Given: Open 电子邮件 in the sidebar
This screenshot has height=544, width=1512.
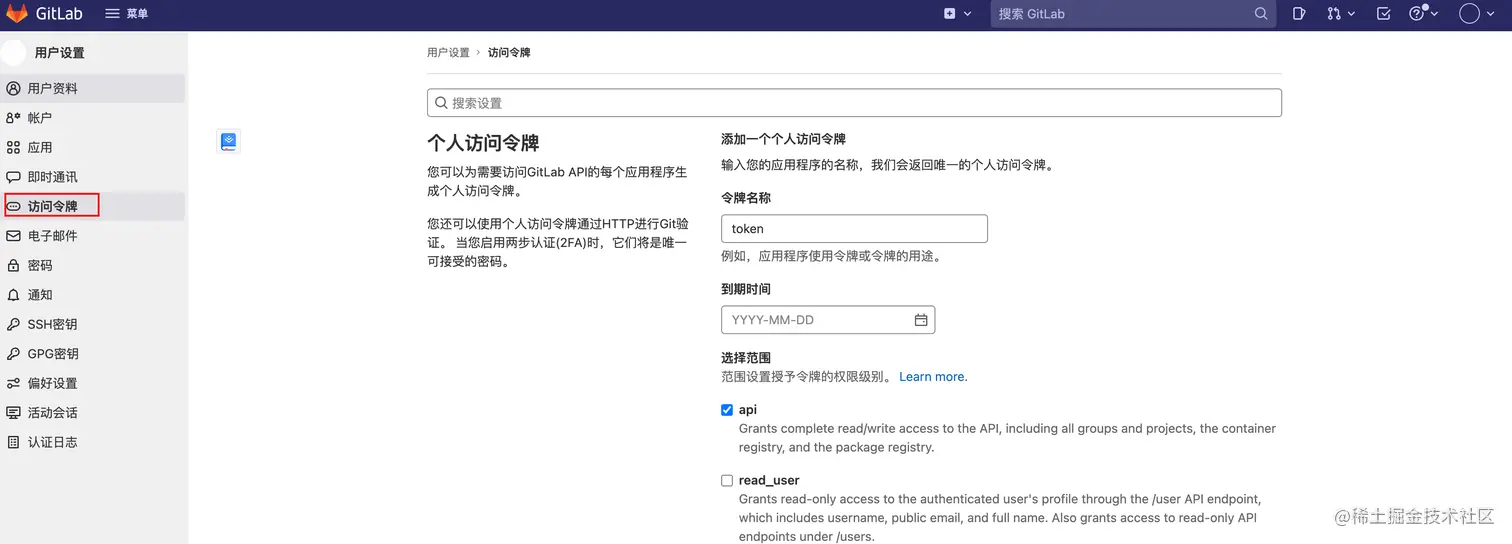Looking at the screenshot, I should tap(93, 236).
